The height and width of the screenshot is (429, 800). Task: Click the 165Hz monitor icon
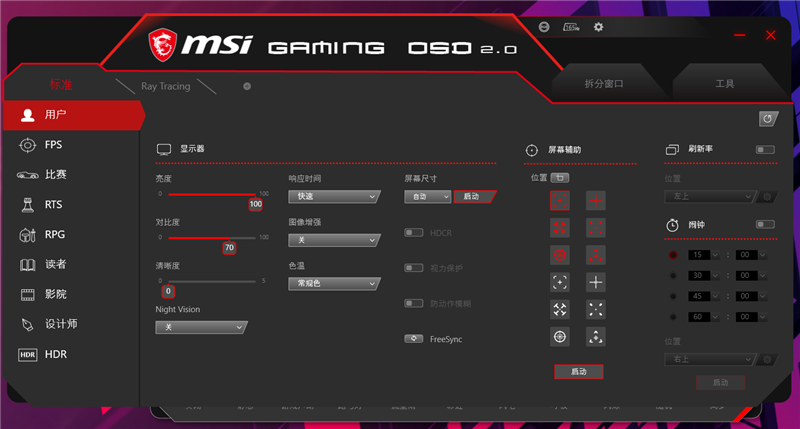click(x=571, y=27)
